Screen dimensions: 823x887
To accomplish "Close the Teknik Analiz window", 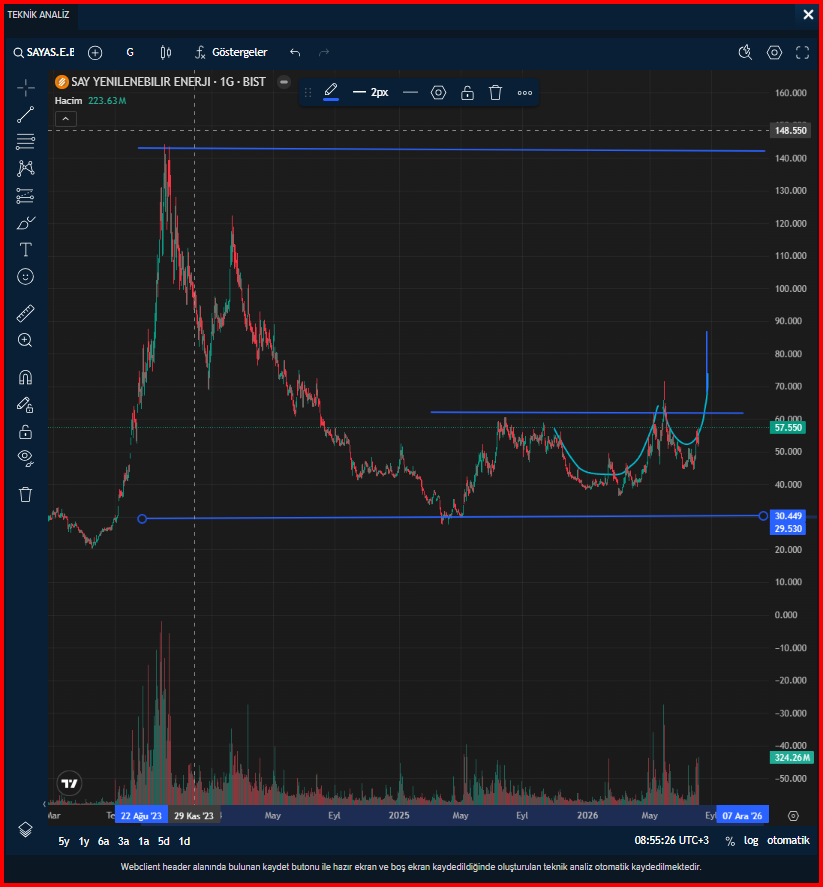I will 808,15.
